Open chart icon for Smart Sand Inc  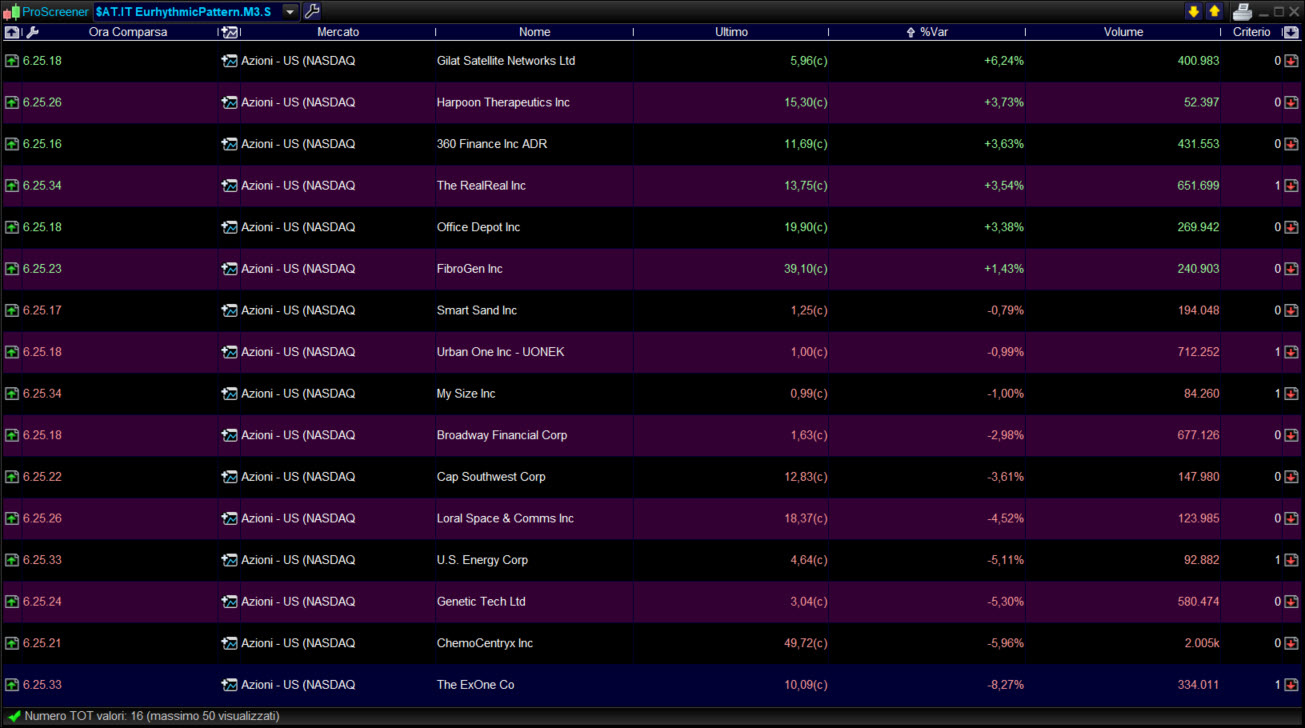(x=230, y=310)
